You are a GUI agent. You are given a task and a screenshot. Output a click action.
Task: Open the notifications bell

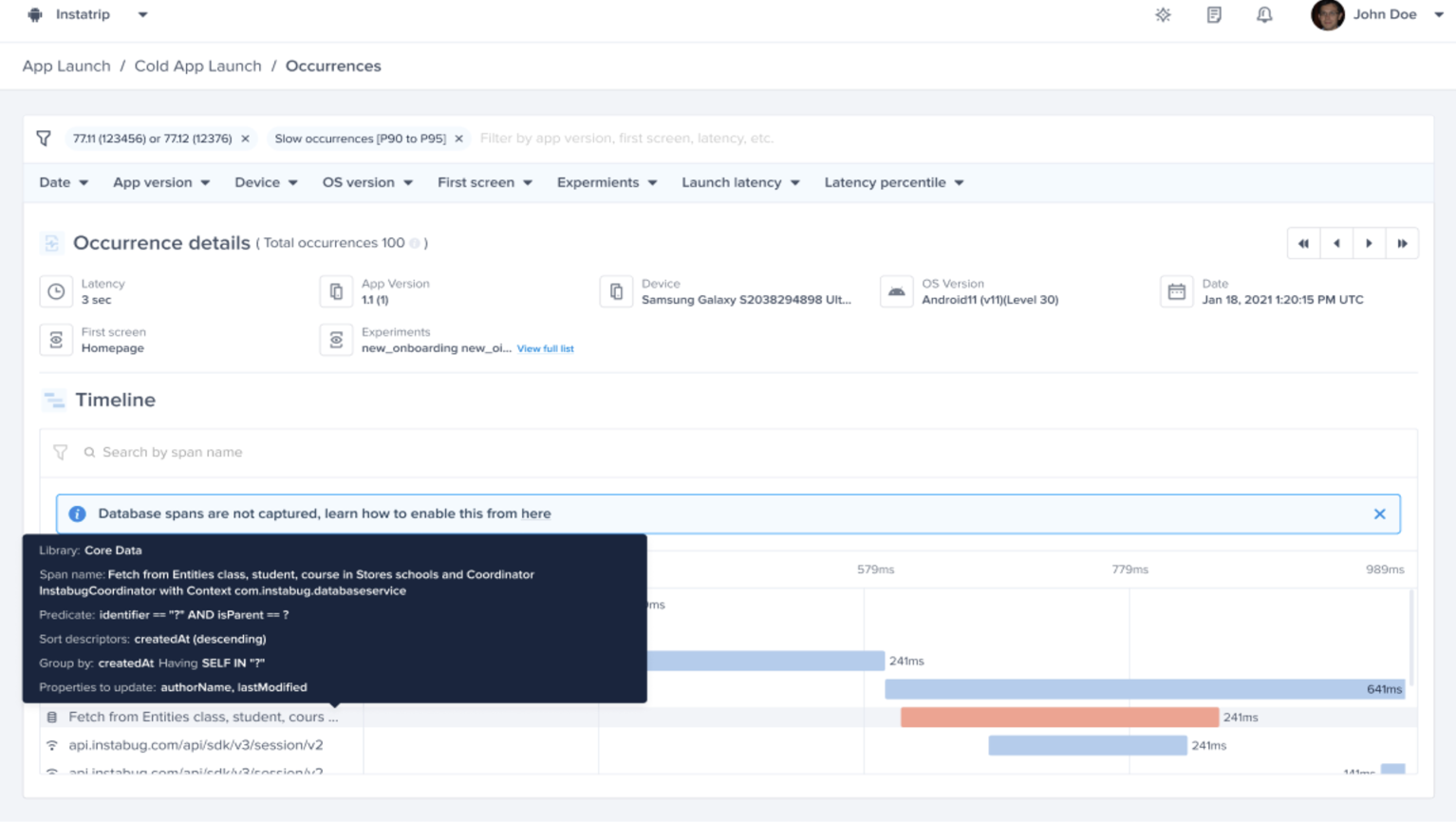[1264, 15]
